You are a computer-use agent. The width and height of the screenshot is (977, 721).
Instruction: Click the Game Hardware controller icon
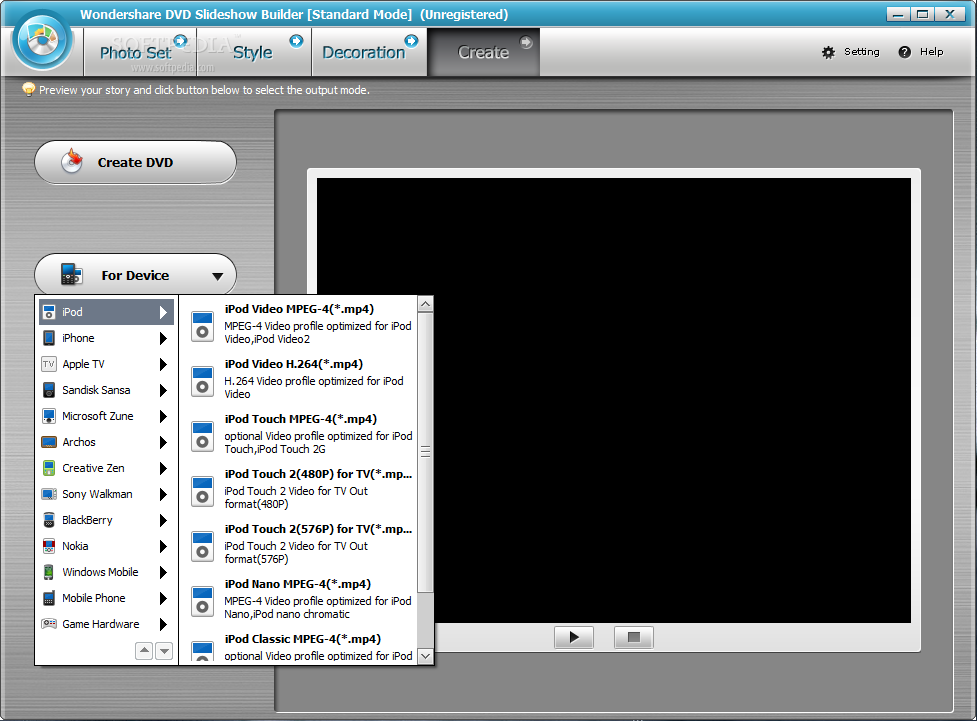pos(49,624)
